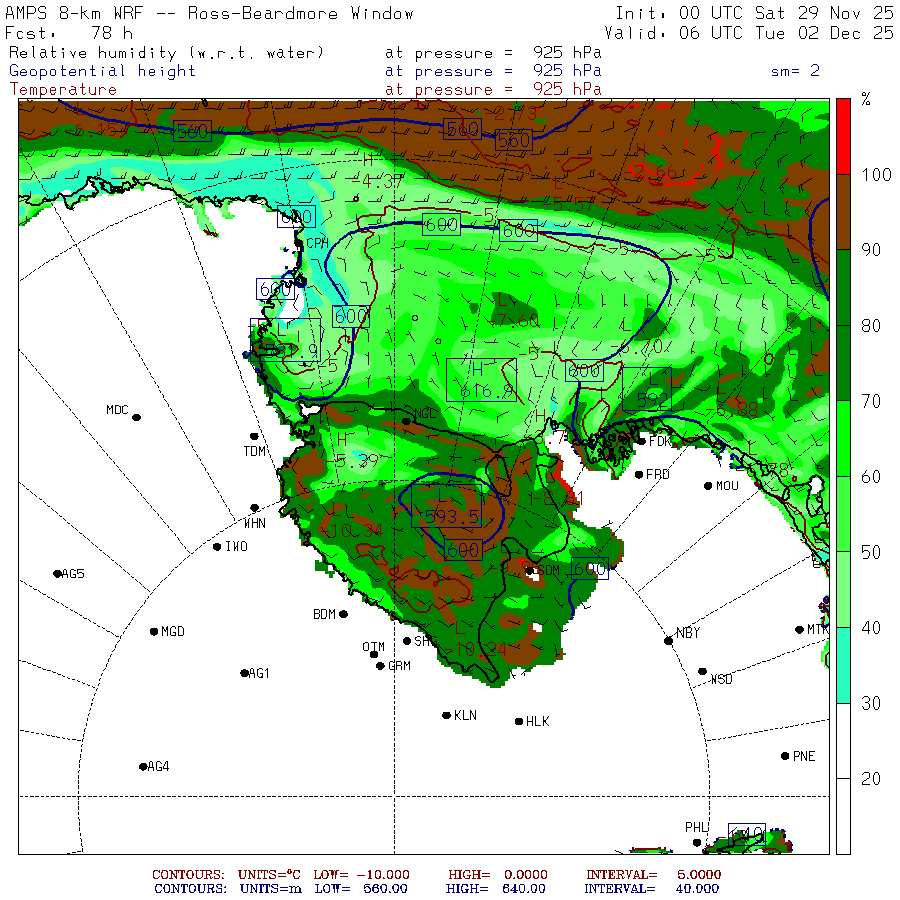Click the NBY station dot

[x=668, y=640]
